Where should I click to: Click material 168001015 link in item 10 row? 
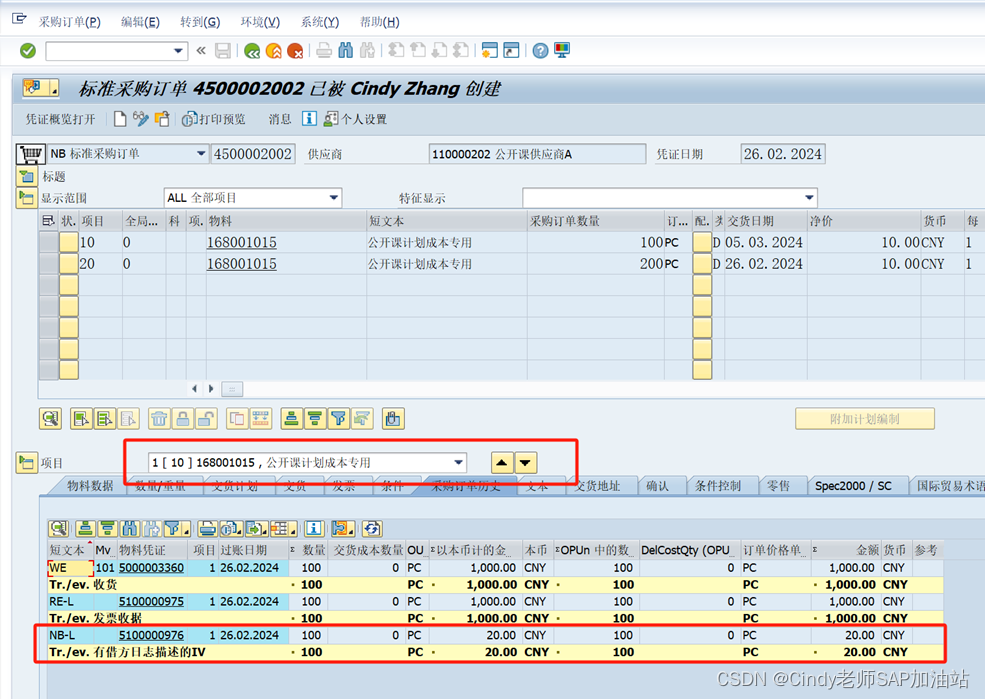pos(242,242)
